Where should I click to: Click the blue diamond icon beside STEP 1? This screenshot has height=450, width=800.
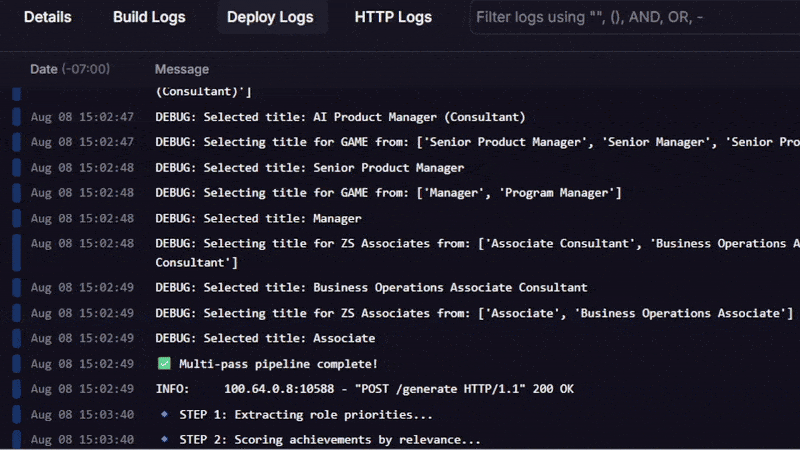point(164,414)
